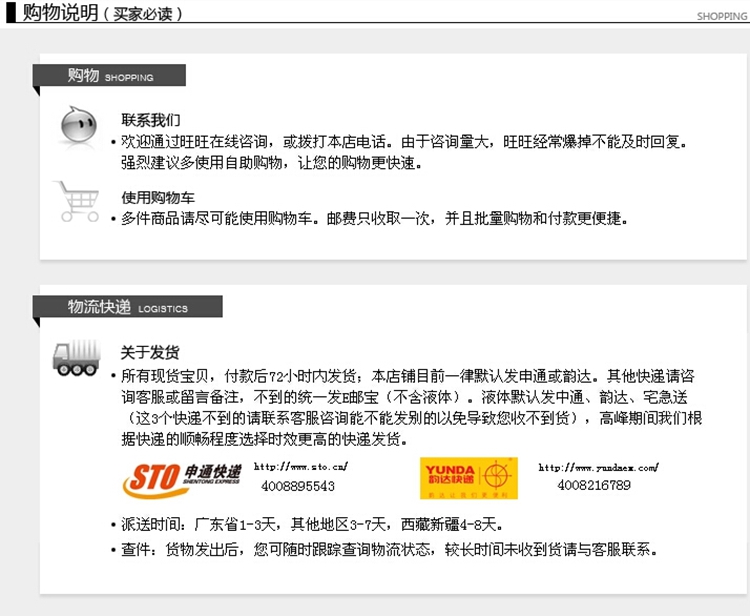
Task: Click Yunda phone number 4008216789
Action: pos(594,485)
